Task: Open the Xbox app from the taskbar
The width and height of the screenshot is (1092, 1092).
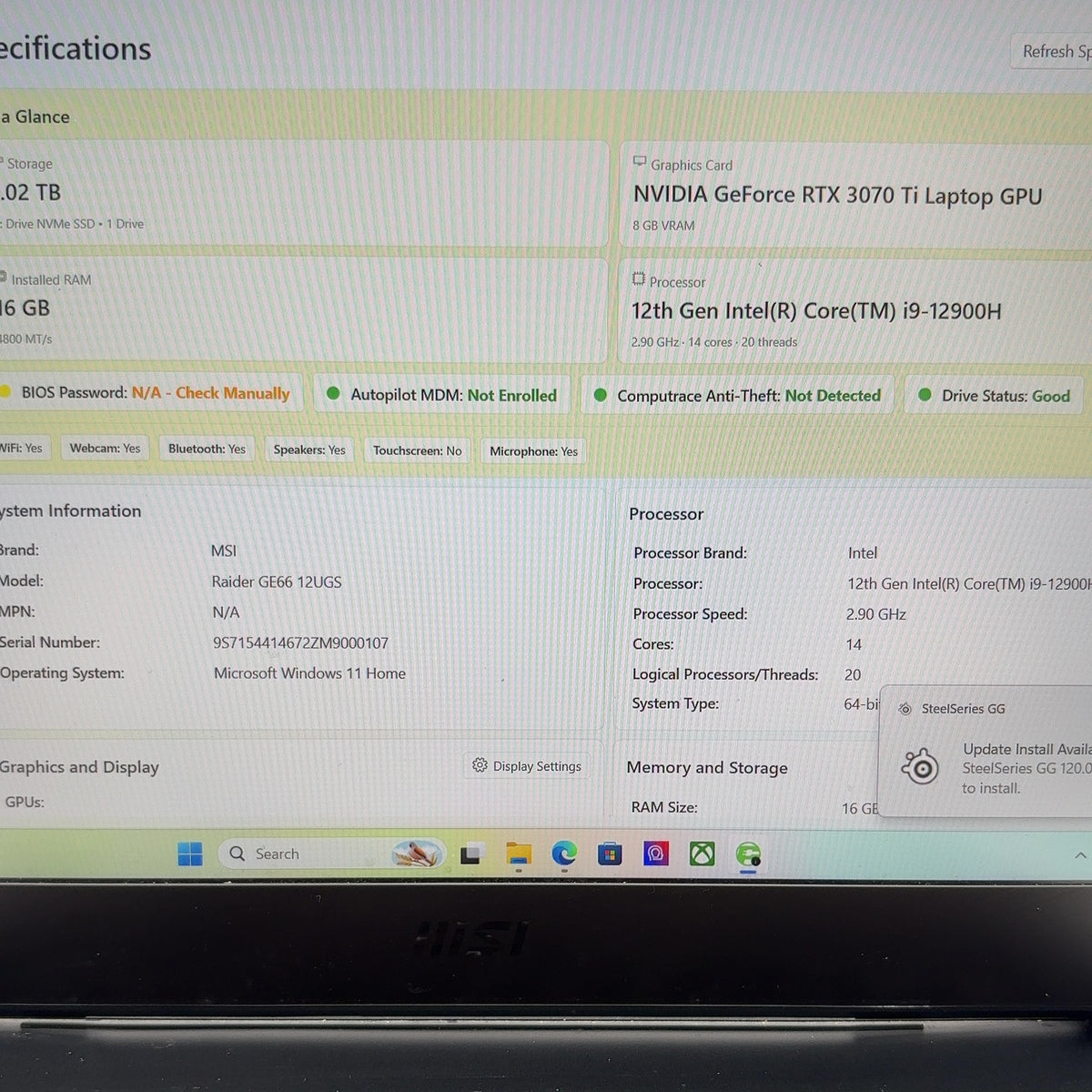Action: (702, 854)
